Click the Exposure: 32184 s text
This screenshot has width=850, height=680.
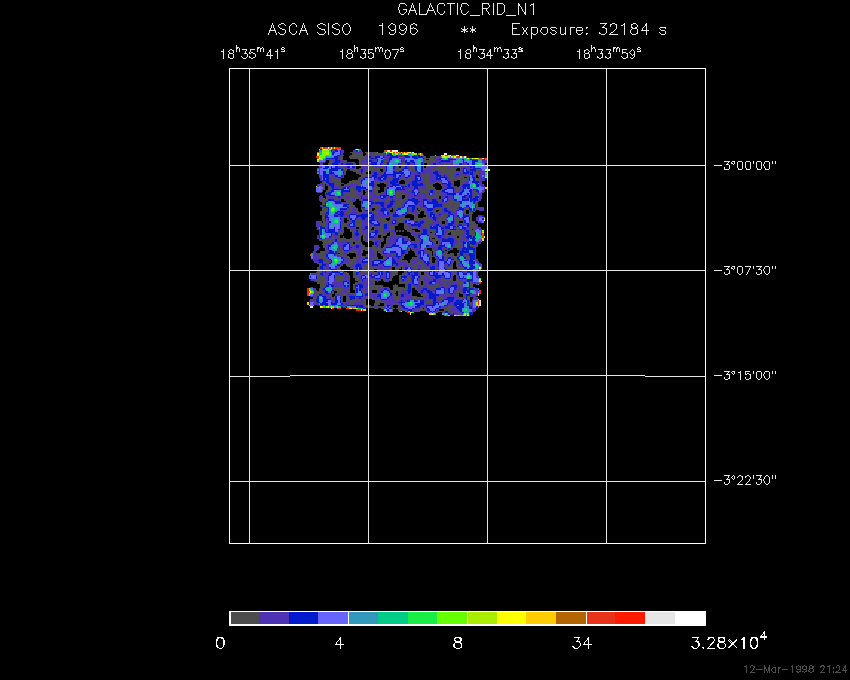589,30
